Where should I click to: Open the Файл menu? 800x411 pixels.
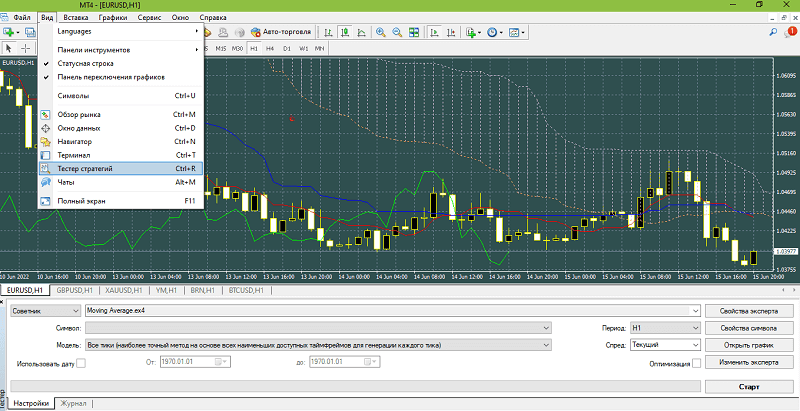point(22,17)
